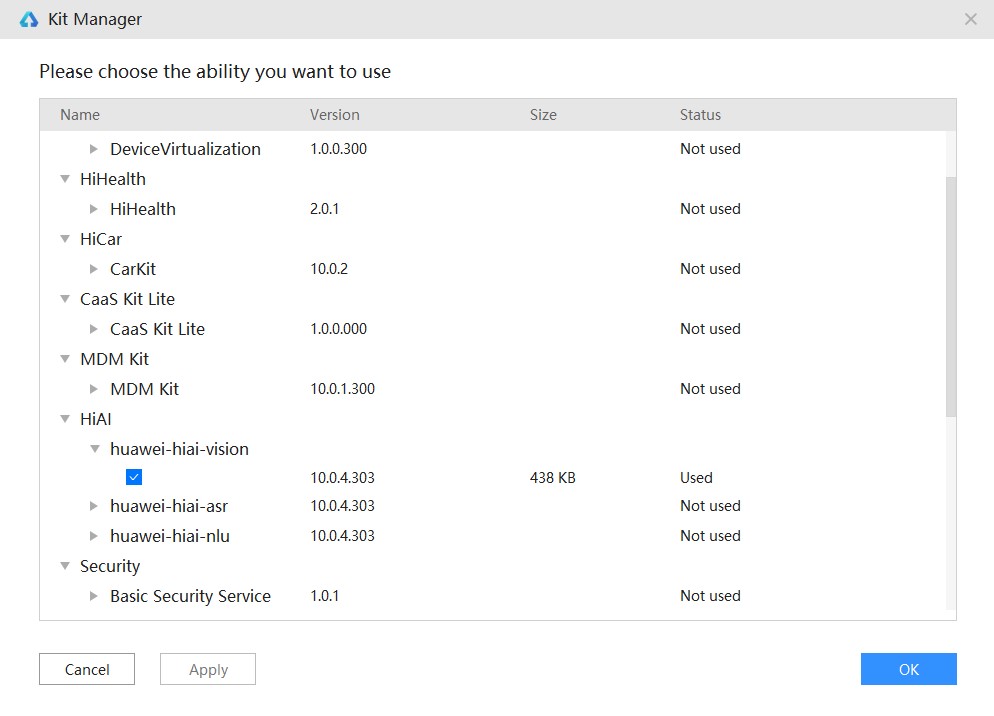994x716 pixels.
Task: Select the huawei-hiai-asr label
Action: point(169,505)
